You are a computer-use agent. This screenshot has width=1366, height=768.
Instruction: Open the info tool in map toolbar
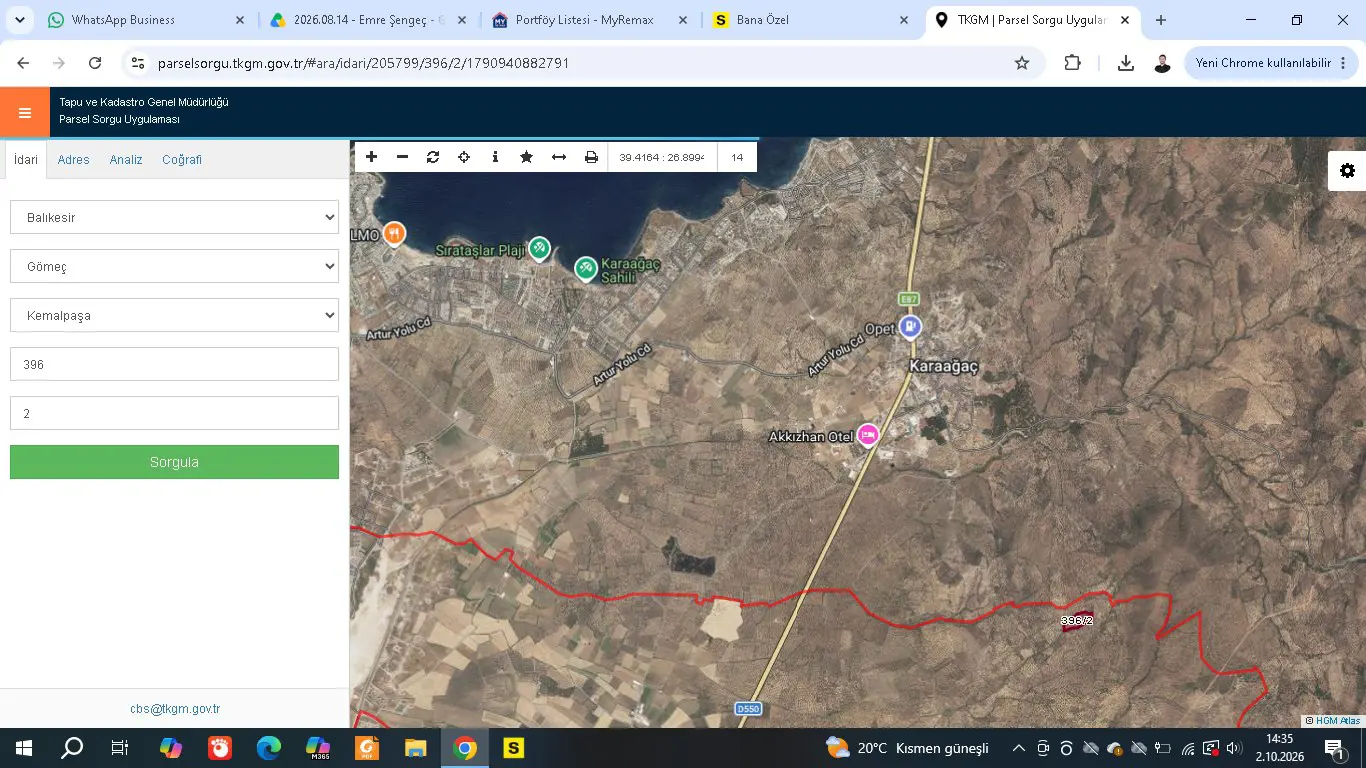click(x=495, y=157)
